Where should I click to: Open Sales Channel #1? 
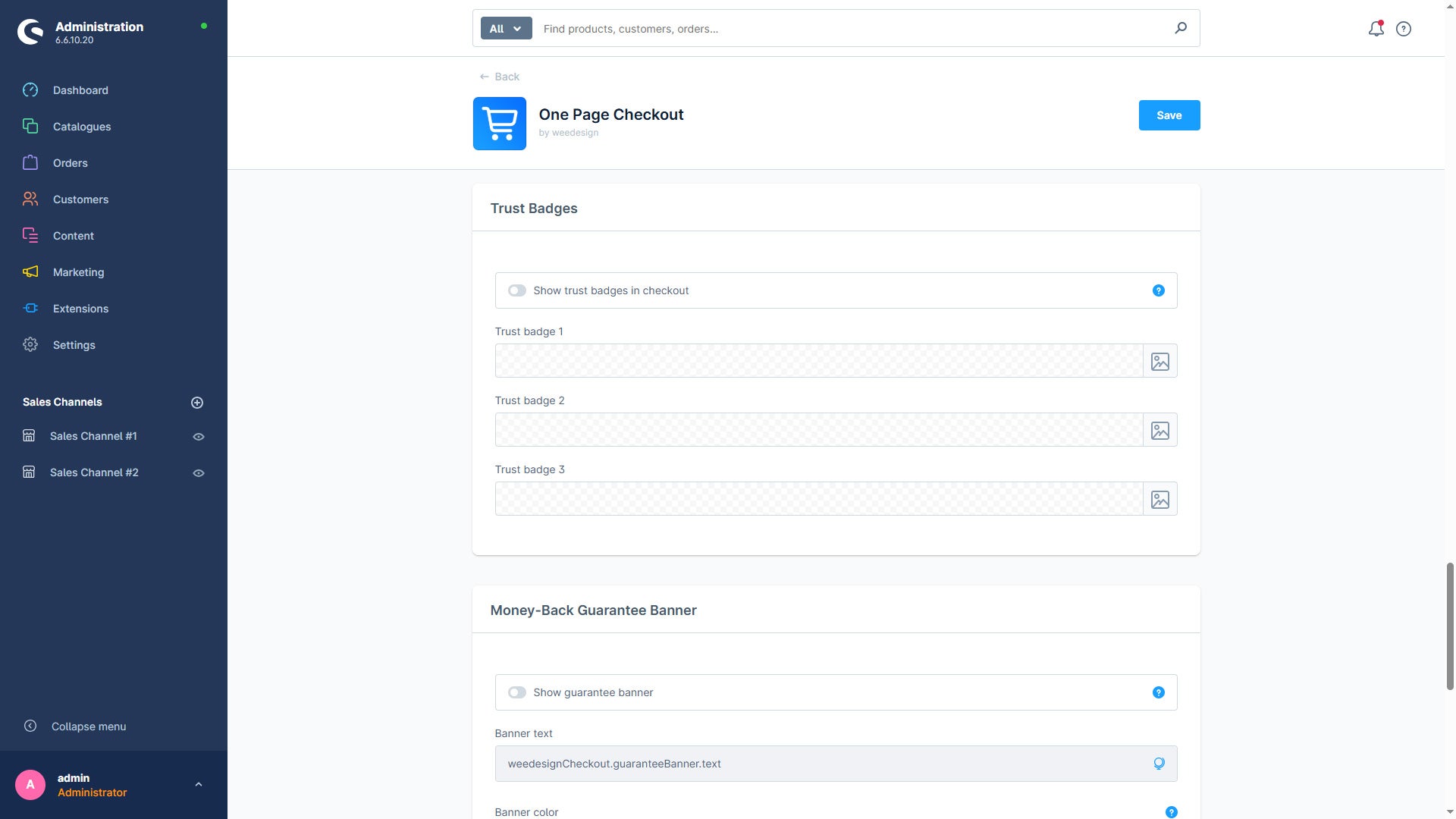point(93,436)
